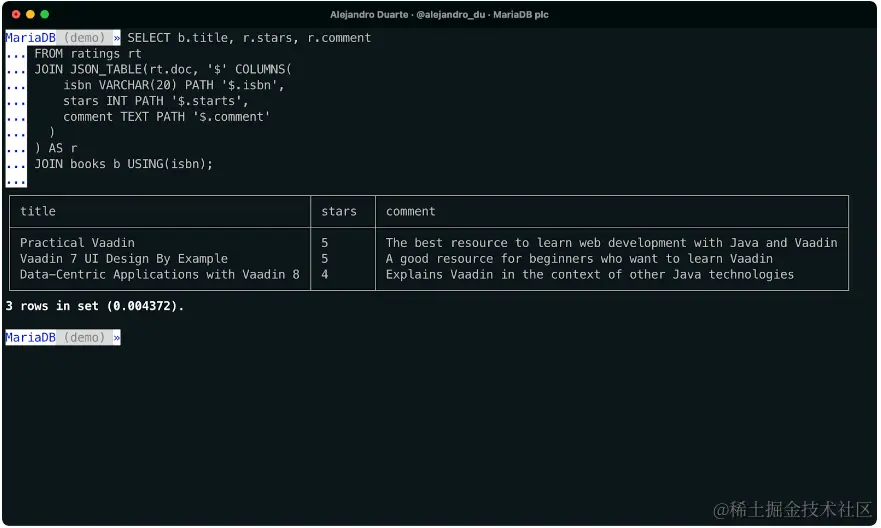
Task: Click the 'JOIN books b USING(isbn);' line
Action: pyautogui.click(x=124, y=164)
